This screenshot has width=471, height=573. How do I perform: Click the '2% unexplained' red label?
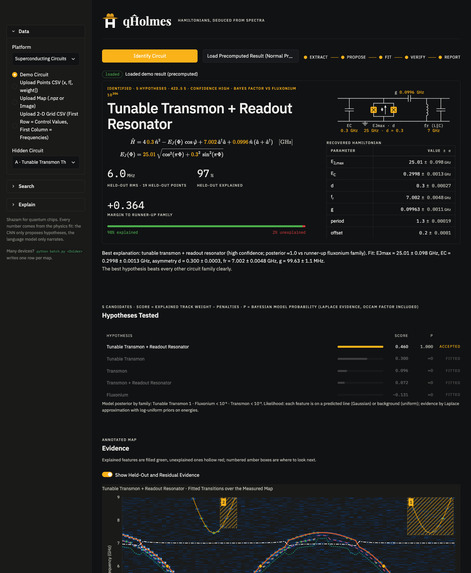point(289,232)
